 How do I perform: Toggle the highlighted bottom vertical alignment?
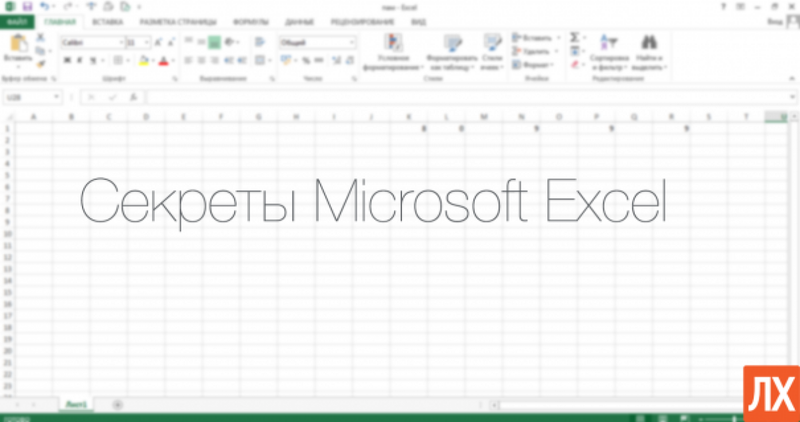click(x=215, y=42)
